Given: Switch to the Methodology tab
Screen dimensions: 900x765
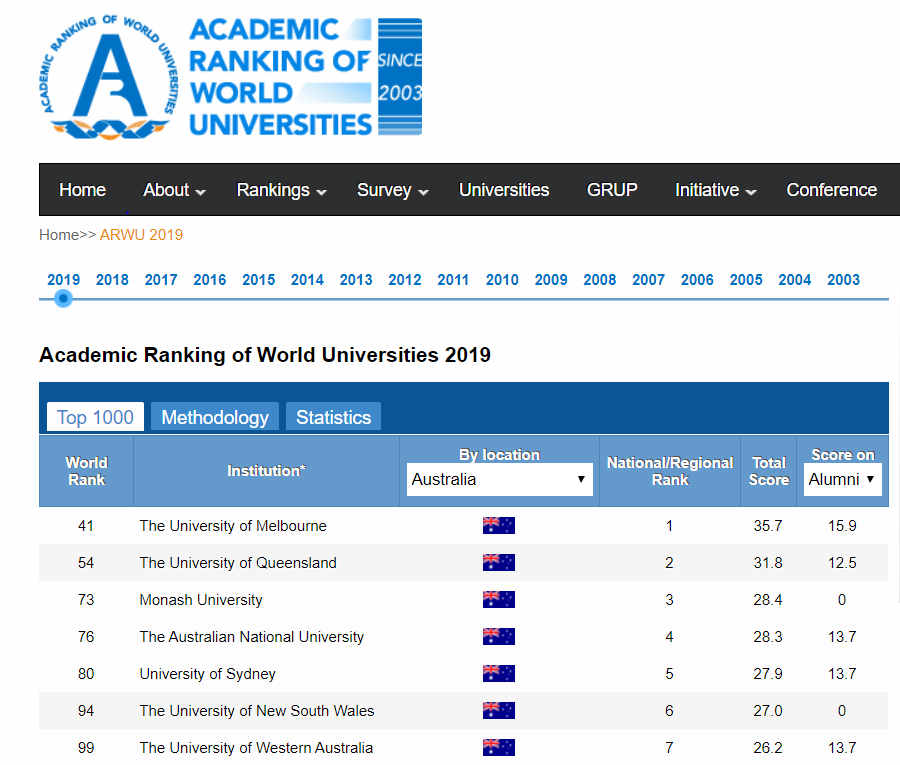Looking at the screenshot, I should [x=215, y=417].
